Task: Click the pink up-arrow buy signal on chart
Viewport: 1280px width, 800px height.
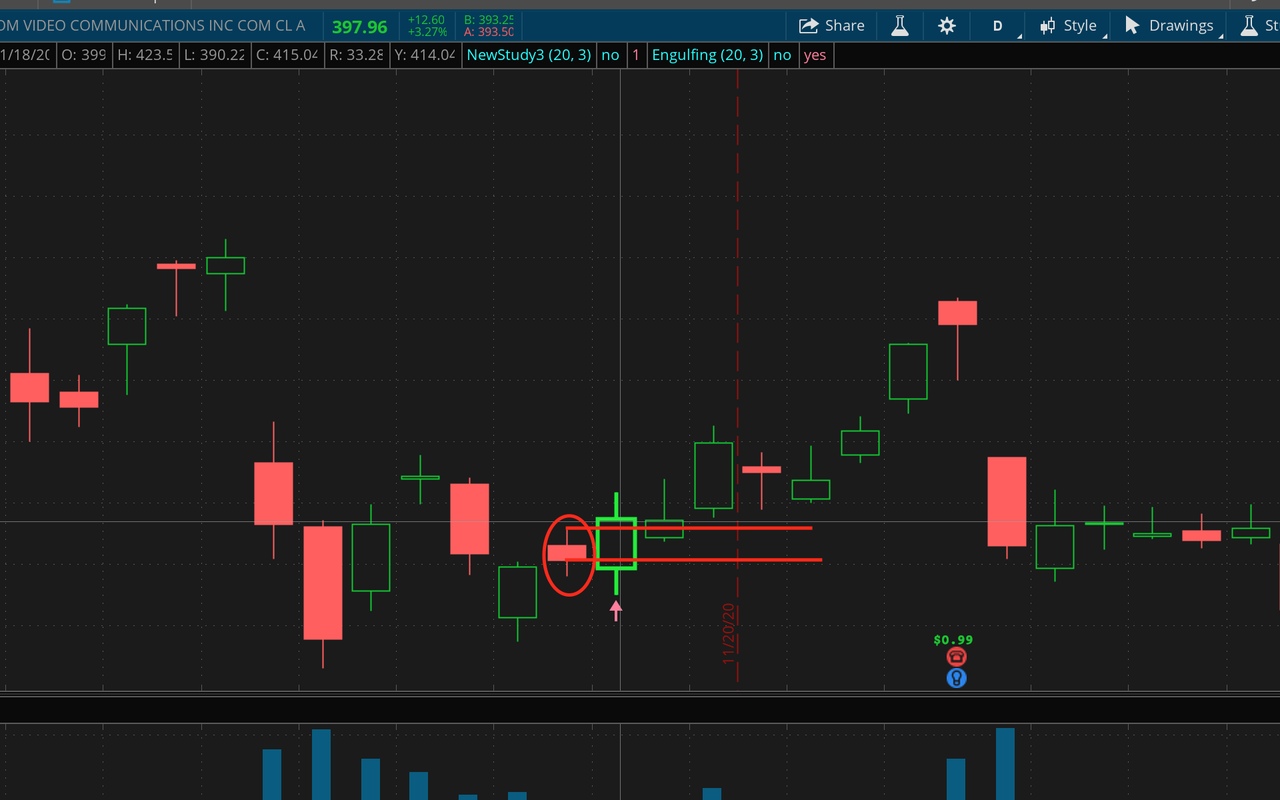Action: tap(616, 610)
